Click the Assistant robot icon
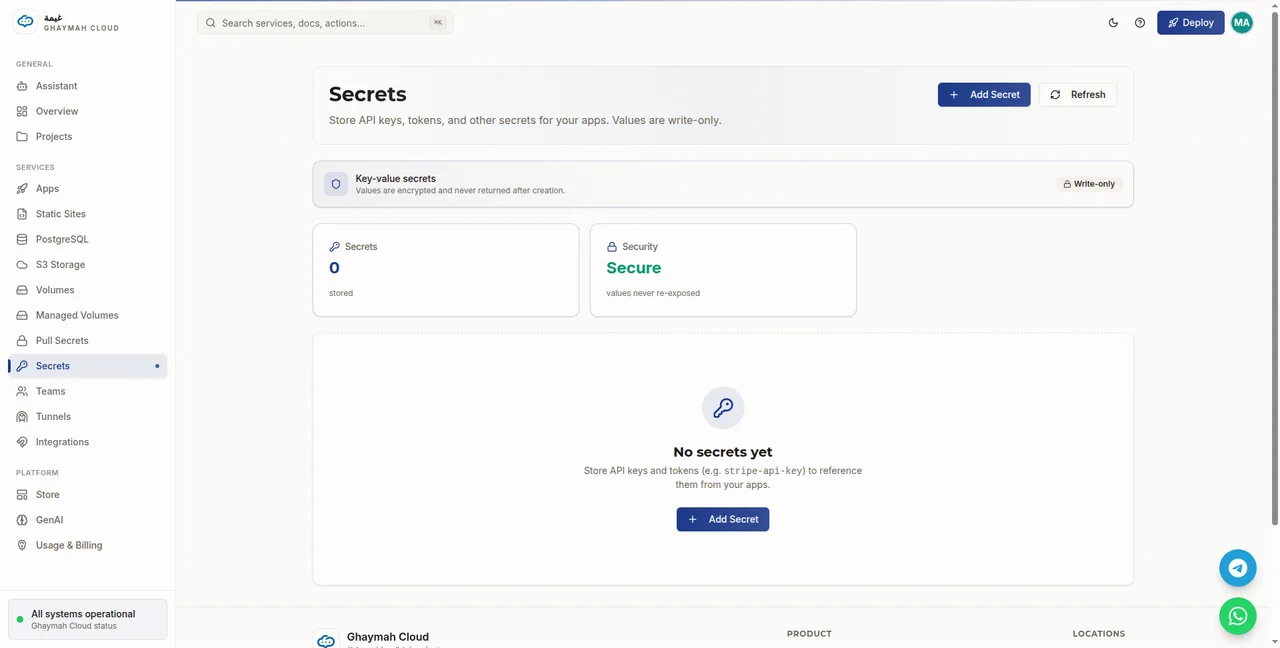 22,86
